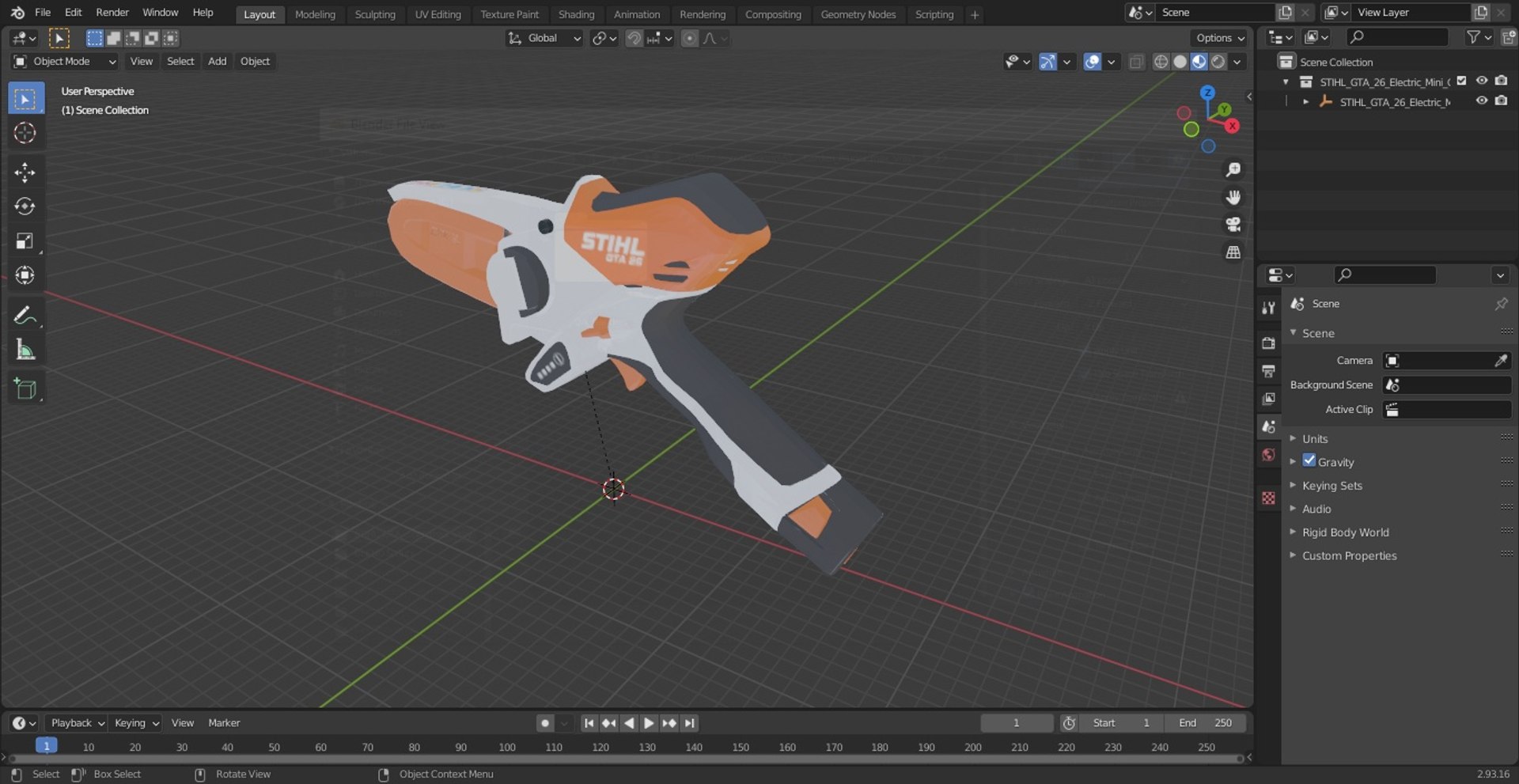This screenshot has width=1519, height=784.
Task: Select solid viewport shading
Action: (x=1180, y=62)
